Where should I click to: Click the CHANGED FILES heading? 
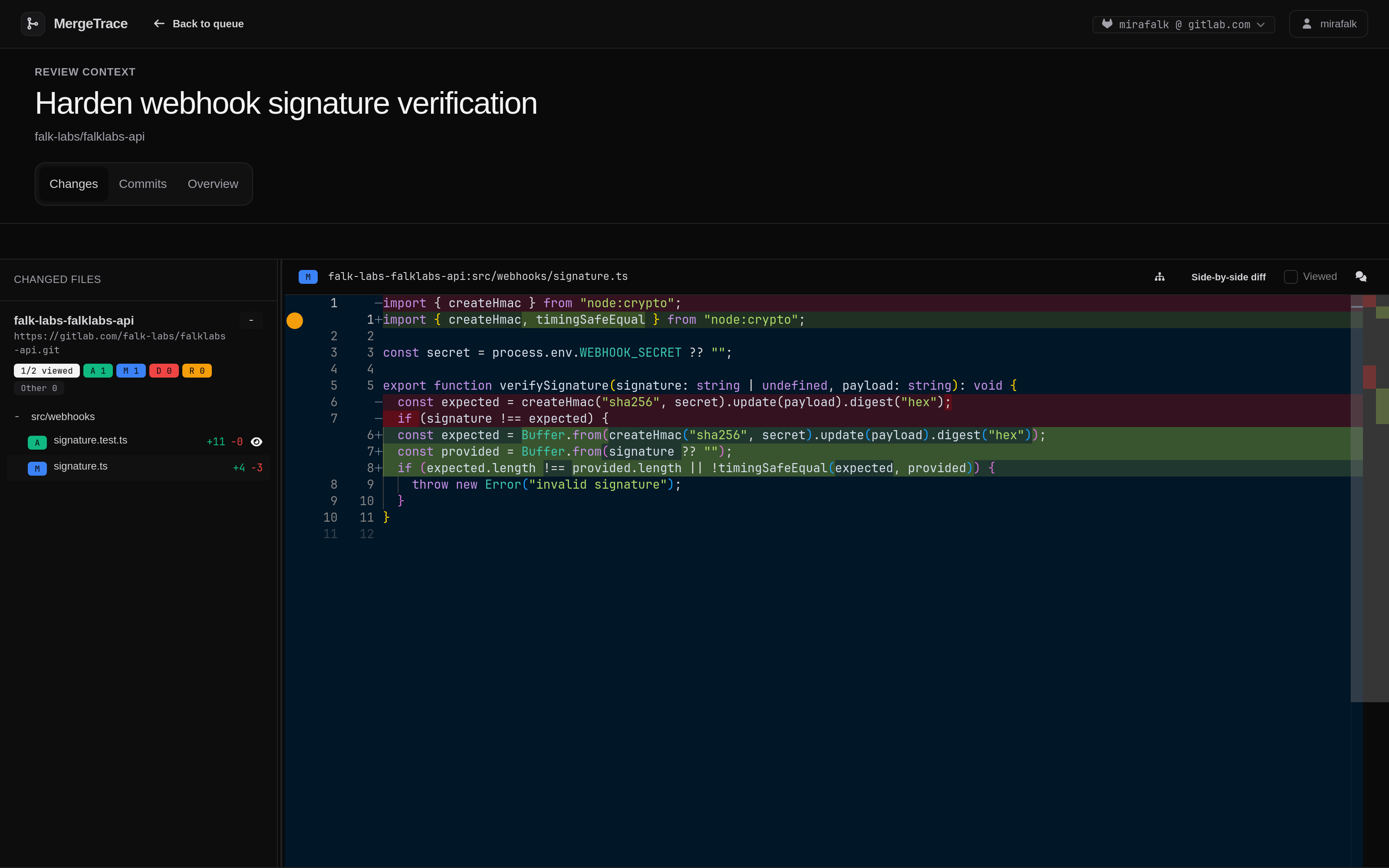[x=57, y=279]
